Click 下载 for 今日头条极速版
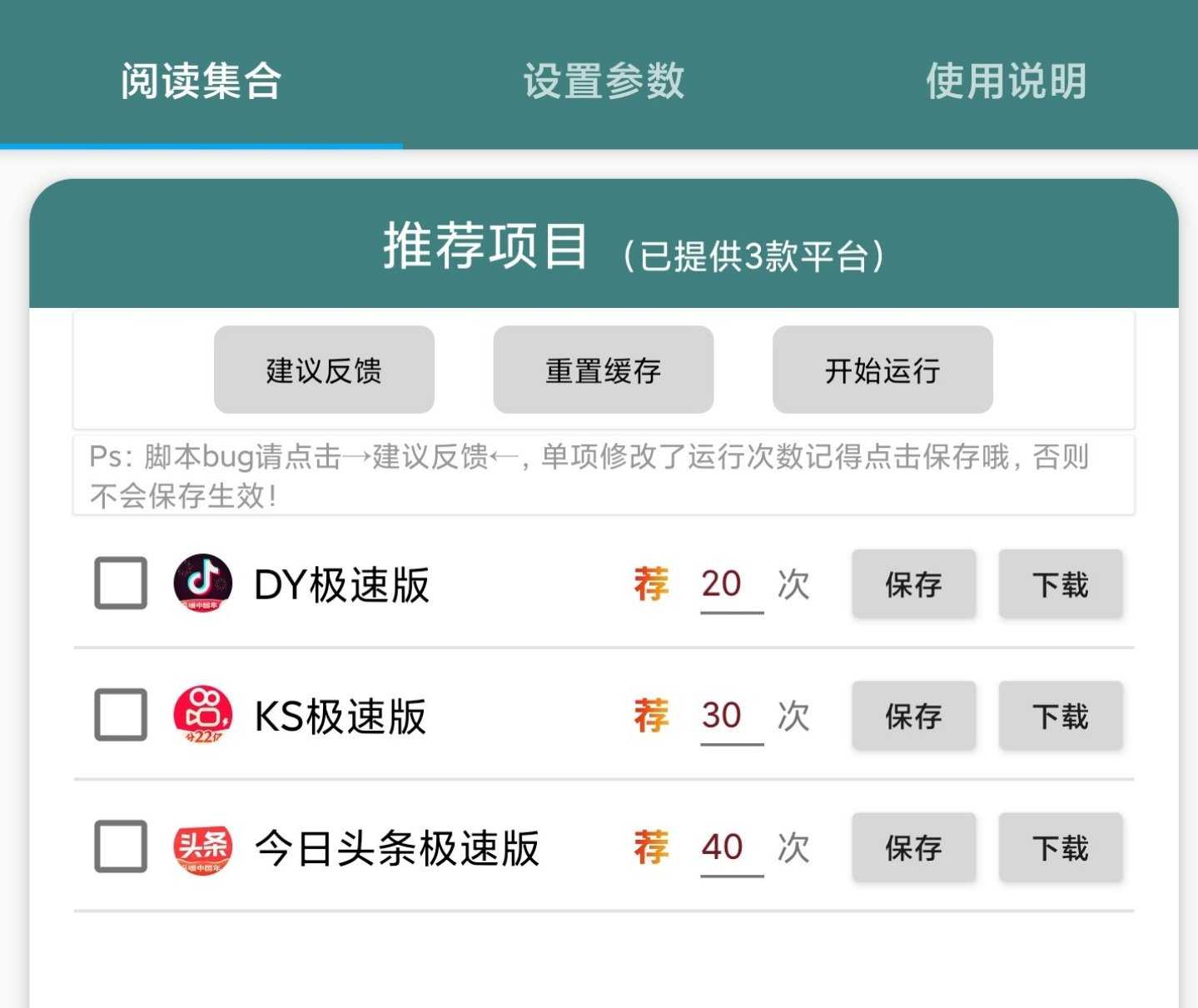This screenshot has width=1198, height=1008. pos(1060,847)
